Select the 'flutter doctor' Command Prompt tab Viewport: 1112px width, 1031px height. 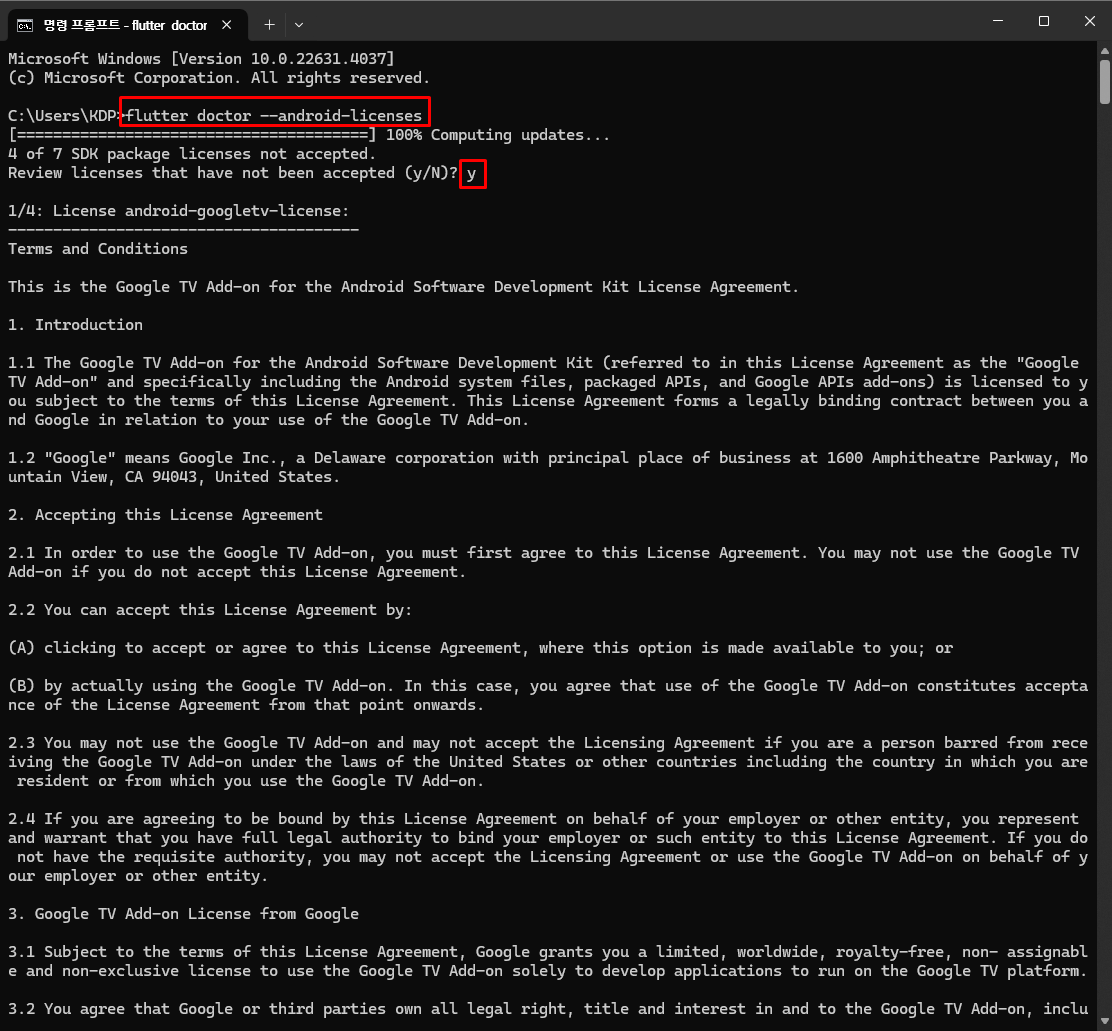[127, 25]
